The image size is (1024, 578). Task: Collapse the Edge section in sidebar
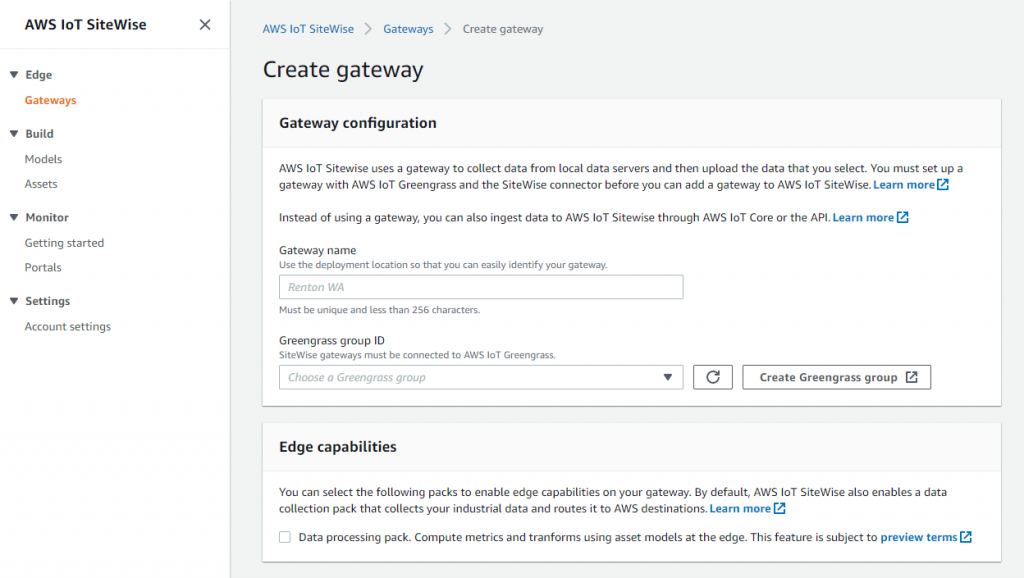[14, 74]
